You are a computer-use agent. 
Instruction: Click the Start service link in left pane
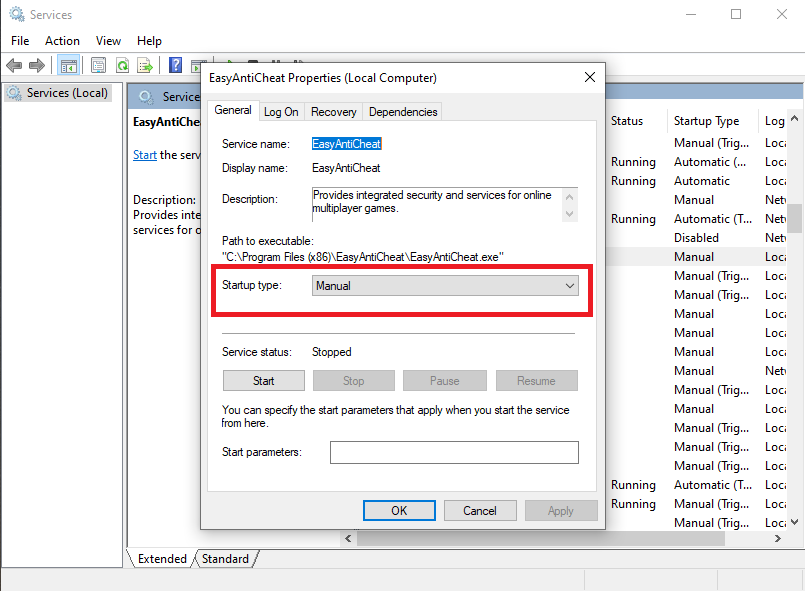pyautogui.click(x=145, y=155)
